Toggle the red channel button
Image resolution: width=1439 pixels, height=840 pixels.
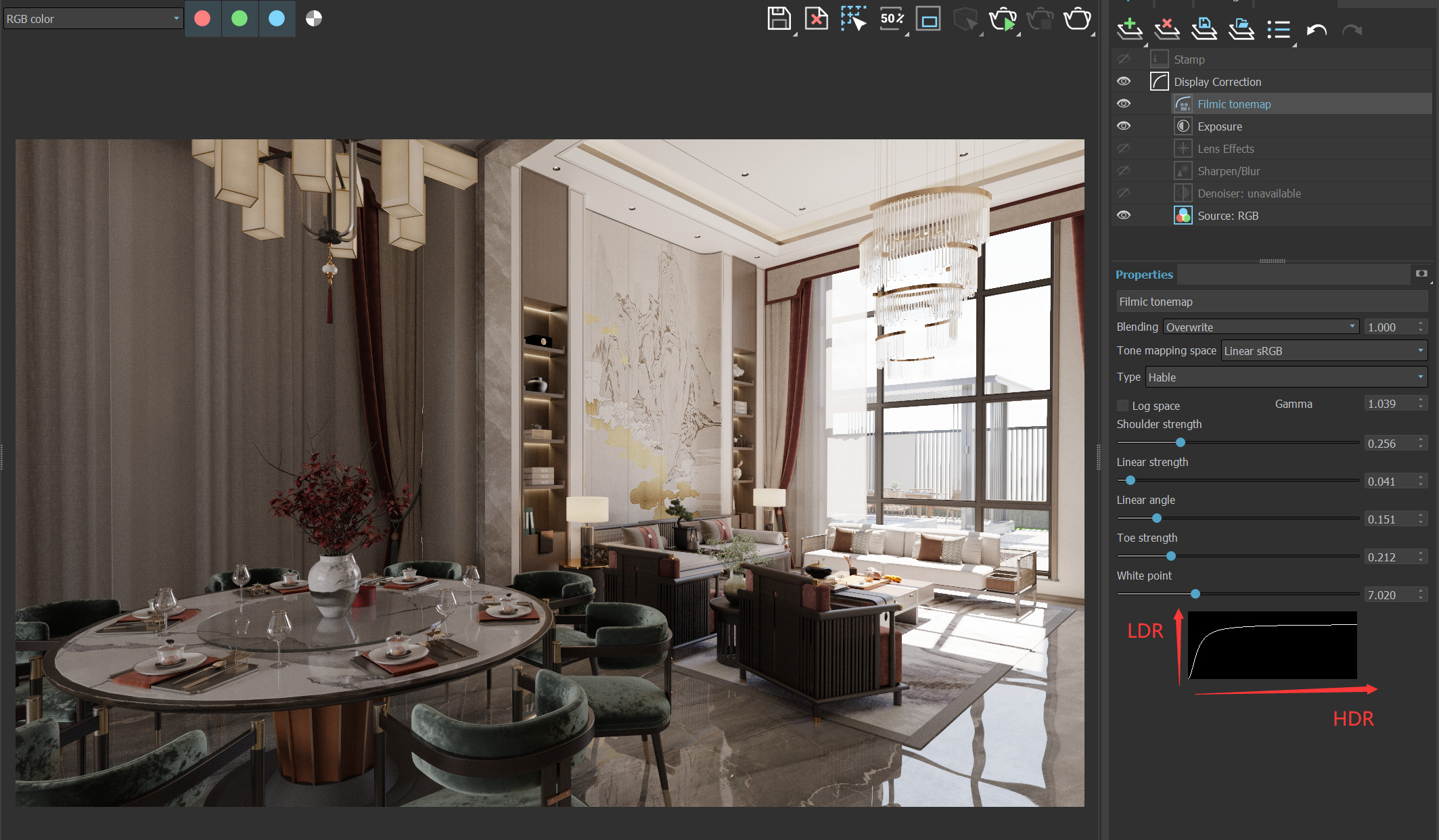tap(202, 18)
